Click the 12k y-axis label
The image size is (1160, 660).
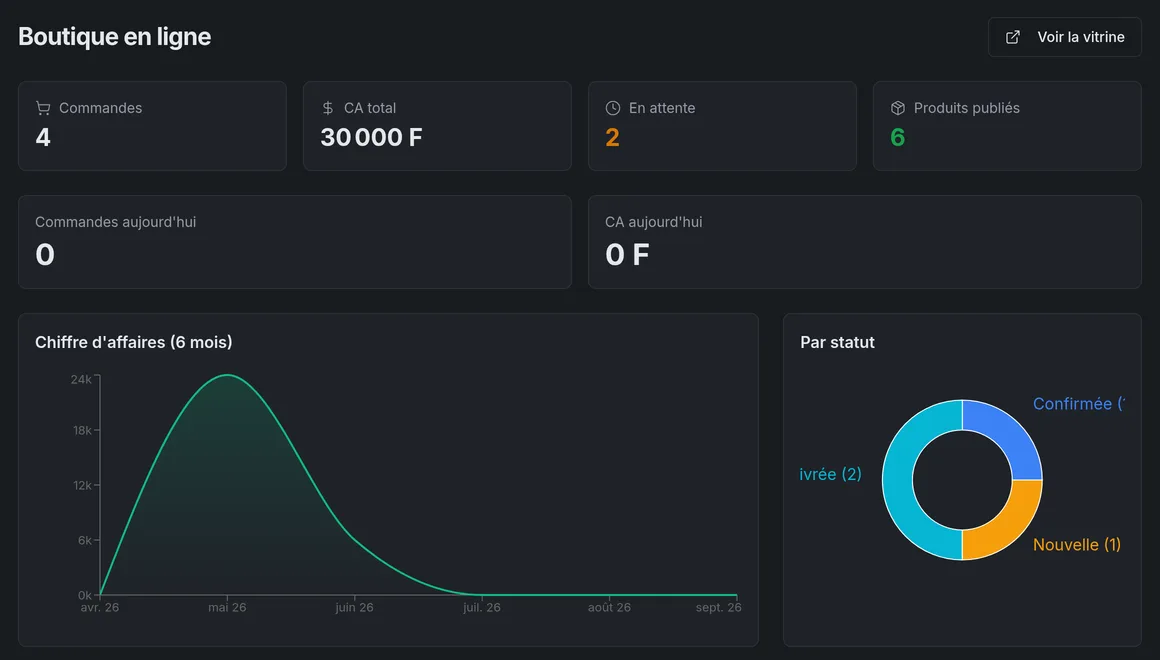pyautogui.click(x=82, y=485)
